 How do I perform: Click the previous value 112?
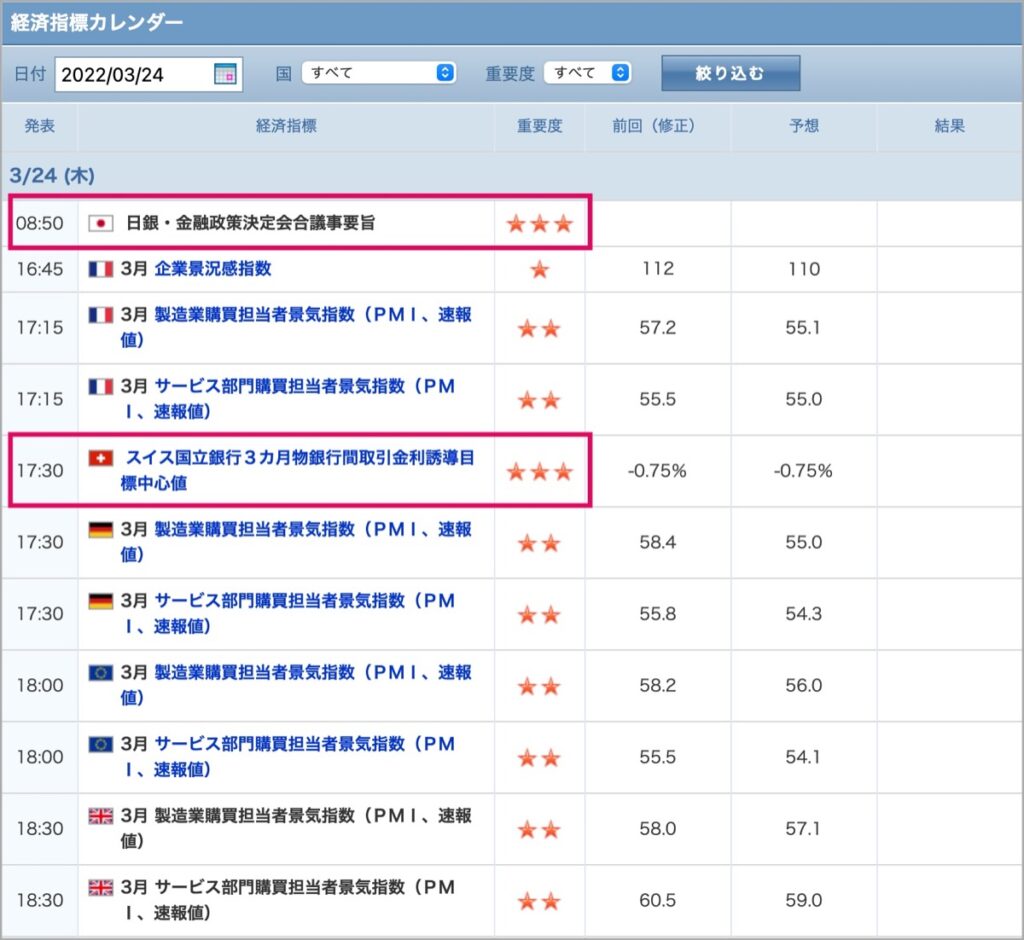[x=658, y=268]
